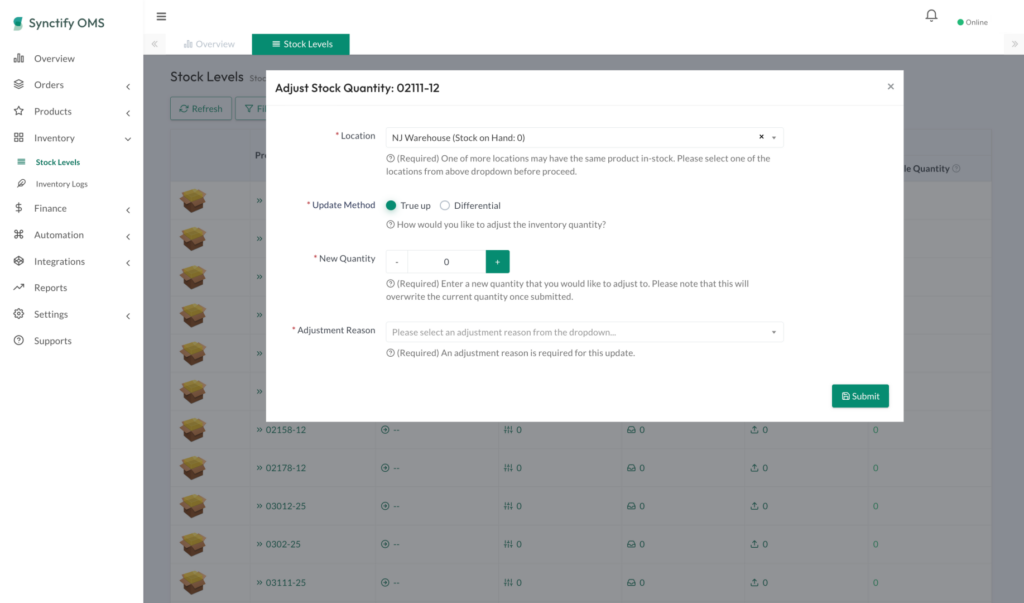Click the Inventory Logs feather icon
The height and width of the screenshot is (603, 1024).
pyautogui.click(x=22, y=184)
